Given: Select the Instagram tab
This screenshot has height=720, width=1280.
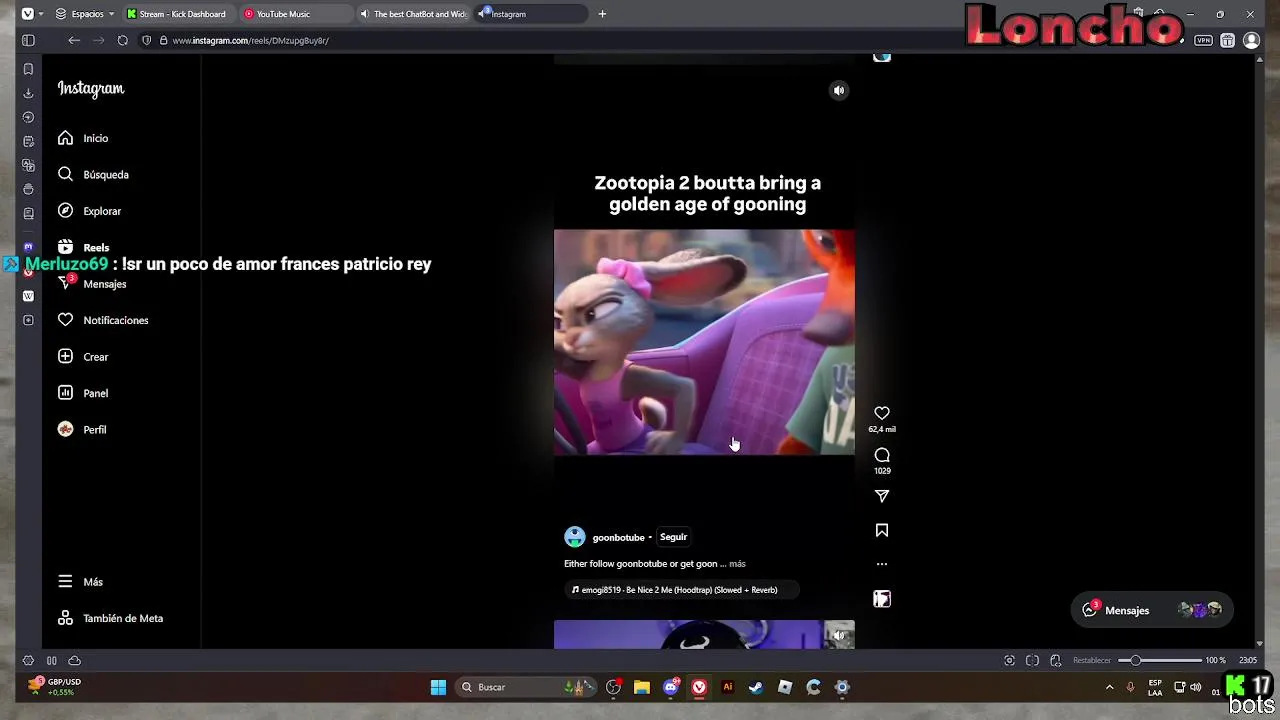Looking at the screenshot, I should [530, 14].
